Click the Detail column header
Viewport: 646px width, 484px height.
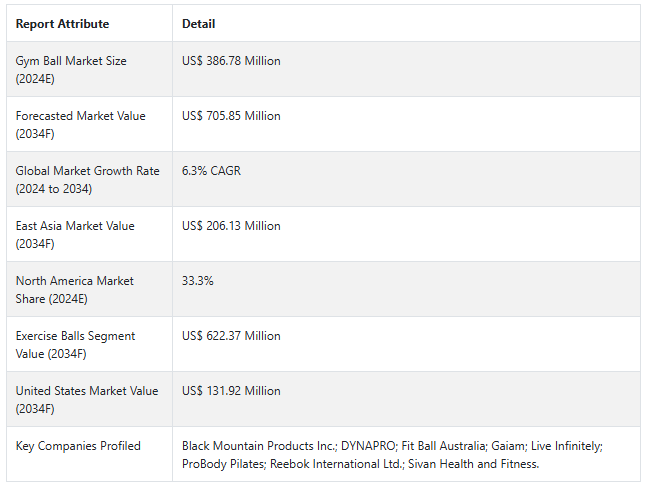click(198, 24)
